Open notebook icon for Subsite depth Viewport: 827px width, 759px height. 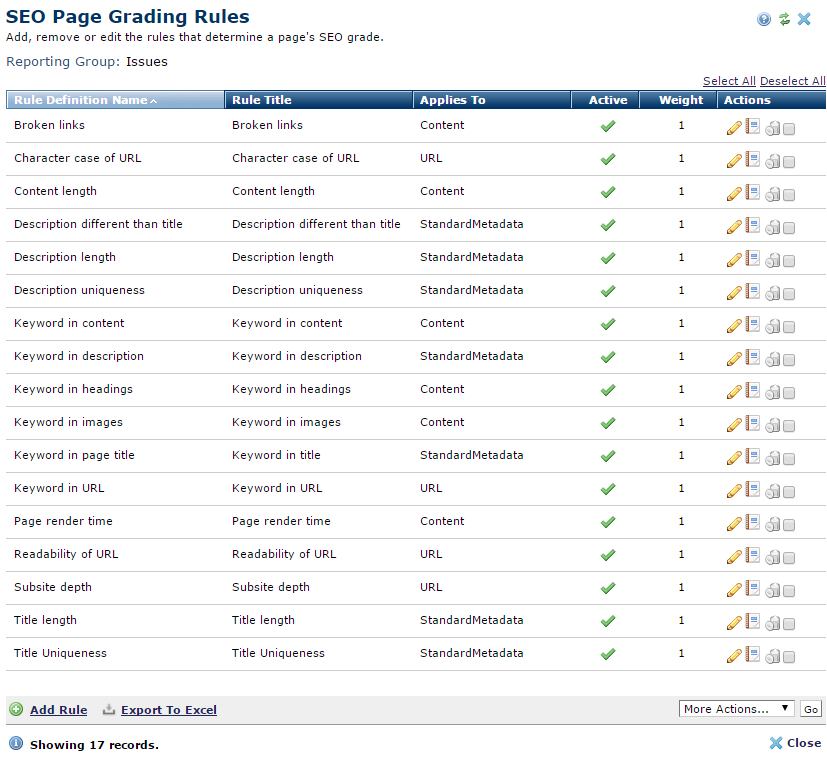(x=753, y=589)
